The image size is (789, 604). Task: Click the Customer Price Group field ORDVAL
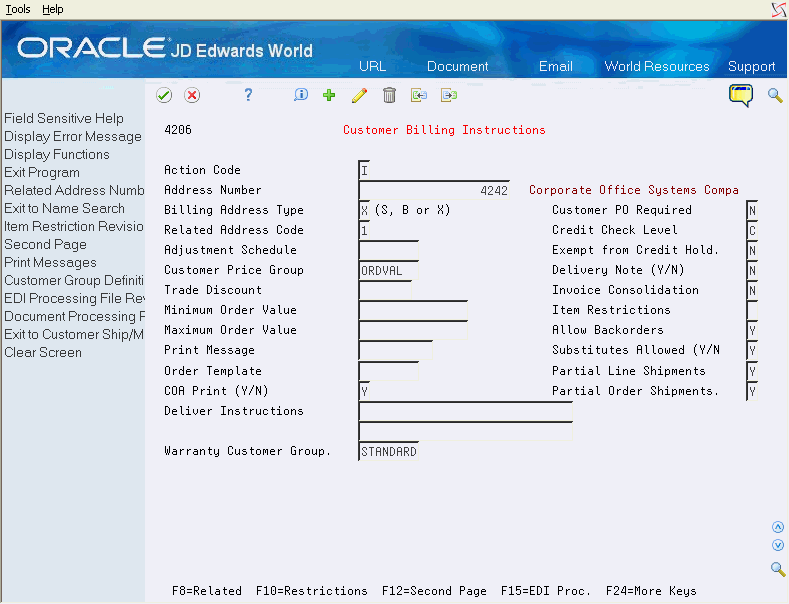click(x=388, y=270)
